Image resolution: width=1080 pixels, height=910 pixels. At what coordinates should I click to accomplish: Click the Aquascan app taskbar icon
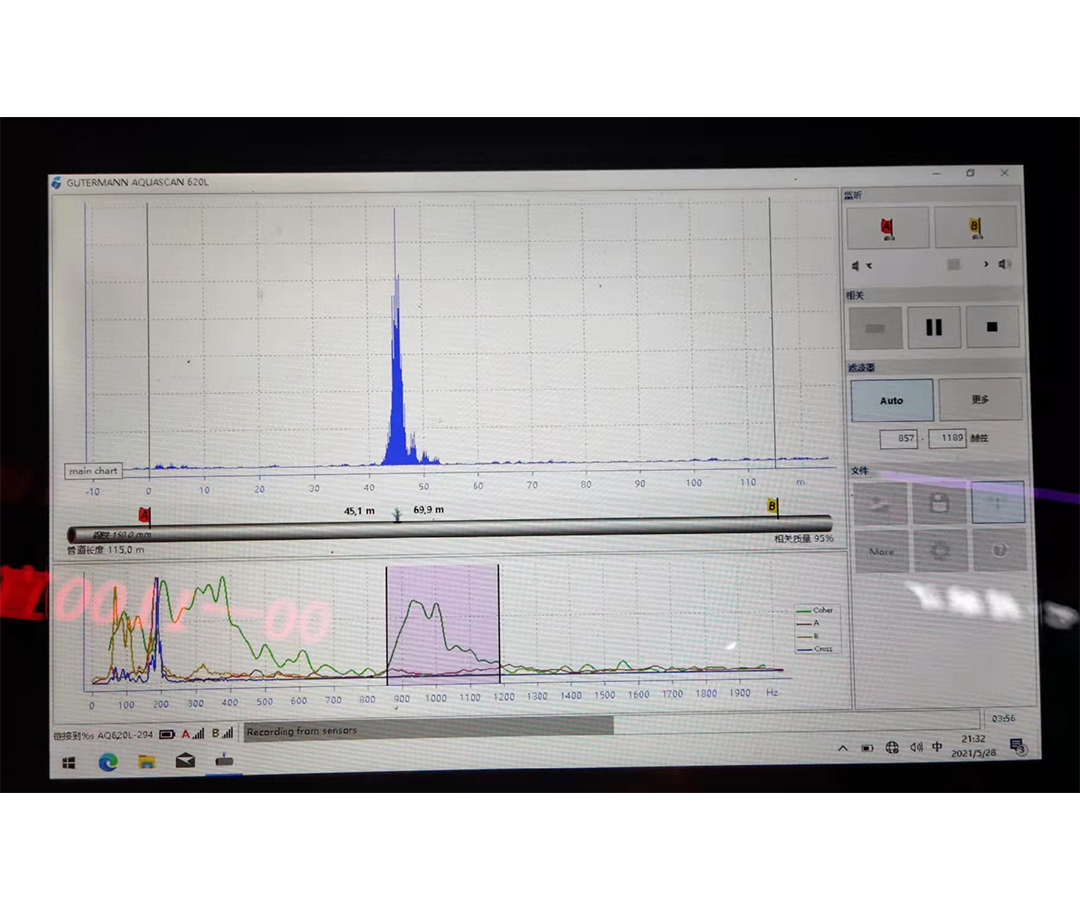pyautogui.click(x=225, y=761)
